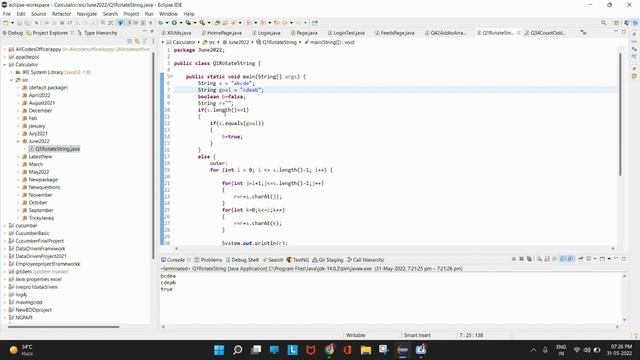This screenshot has width=640, height=360.
Task: Click Collapse All in Project Explorer
Action: tap(129, 41)
